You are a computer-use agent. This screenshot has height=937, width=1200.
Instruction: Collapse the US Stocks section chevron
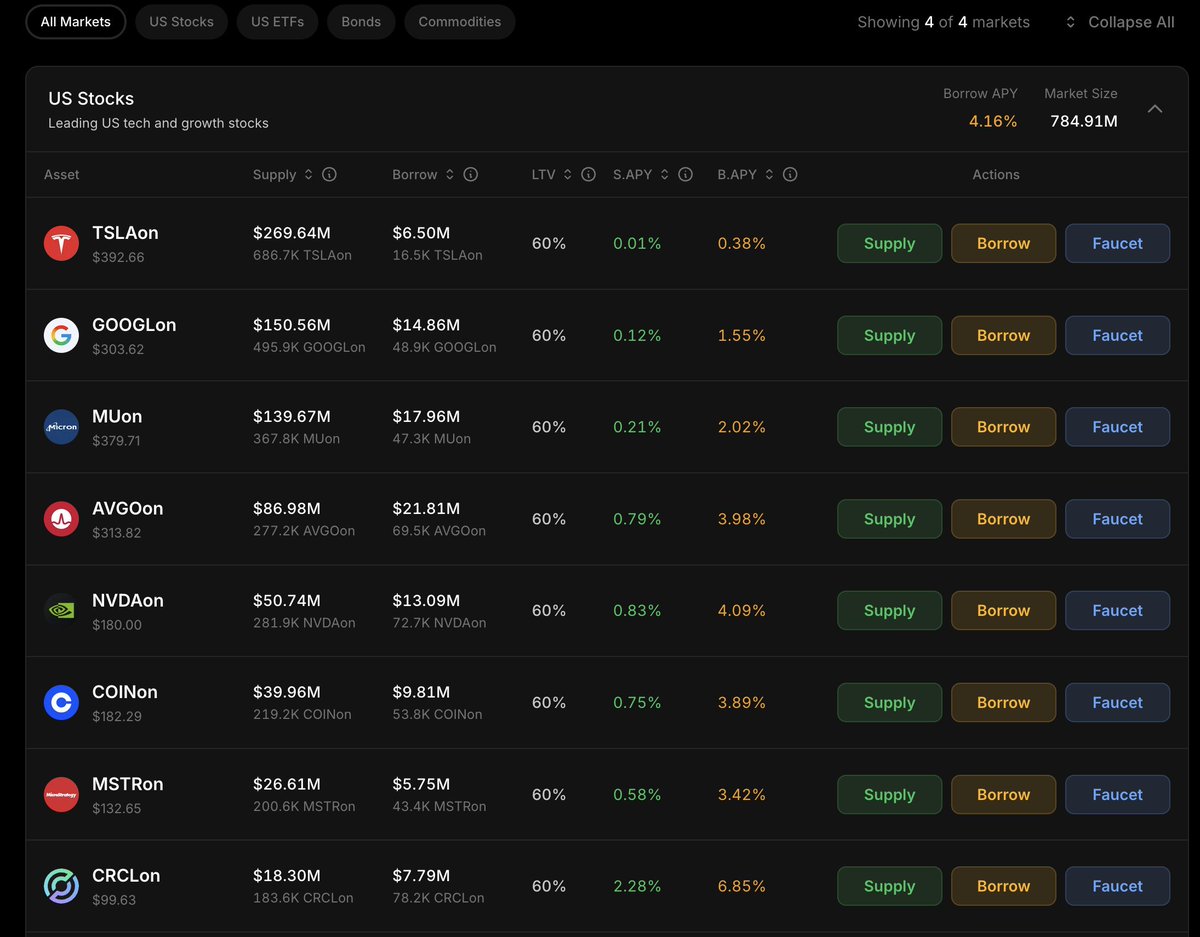point(1155,109)
